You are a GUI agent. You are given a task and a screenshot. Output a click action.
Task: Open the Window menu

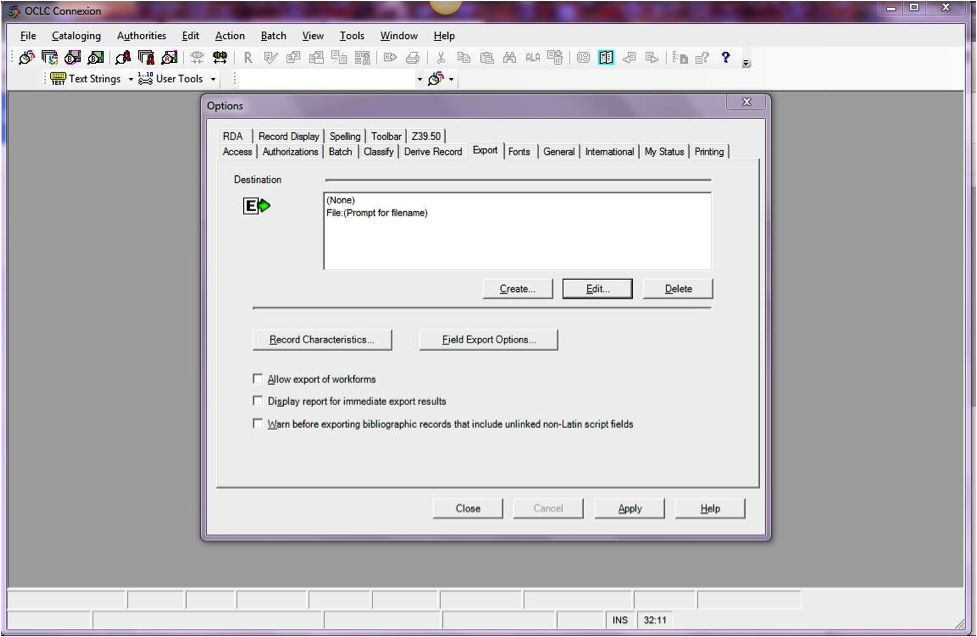point(399,36)
